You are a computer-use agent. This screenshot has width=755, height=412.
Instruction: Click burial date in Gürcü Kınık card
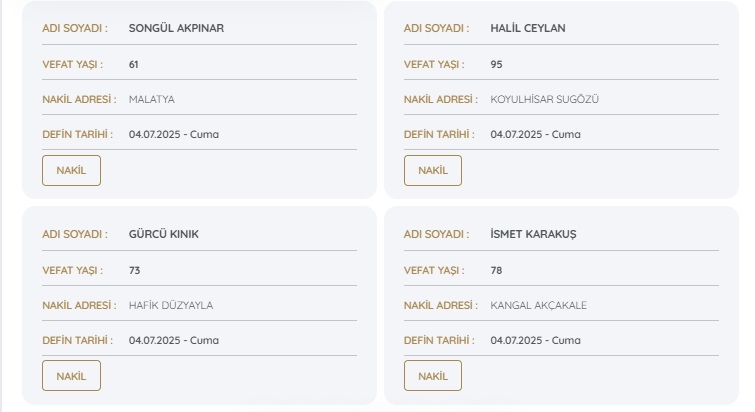point(174,340)
